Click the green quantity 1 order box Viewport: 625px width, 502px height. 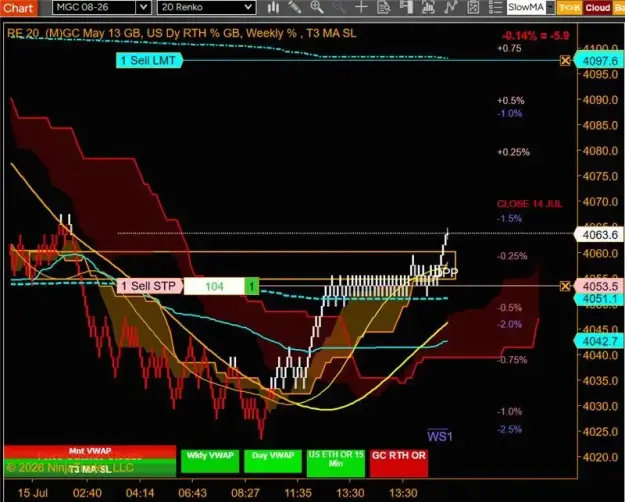tap(252, 286)
